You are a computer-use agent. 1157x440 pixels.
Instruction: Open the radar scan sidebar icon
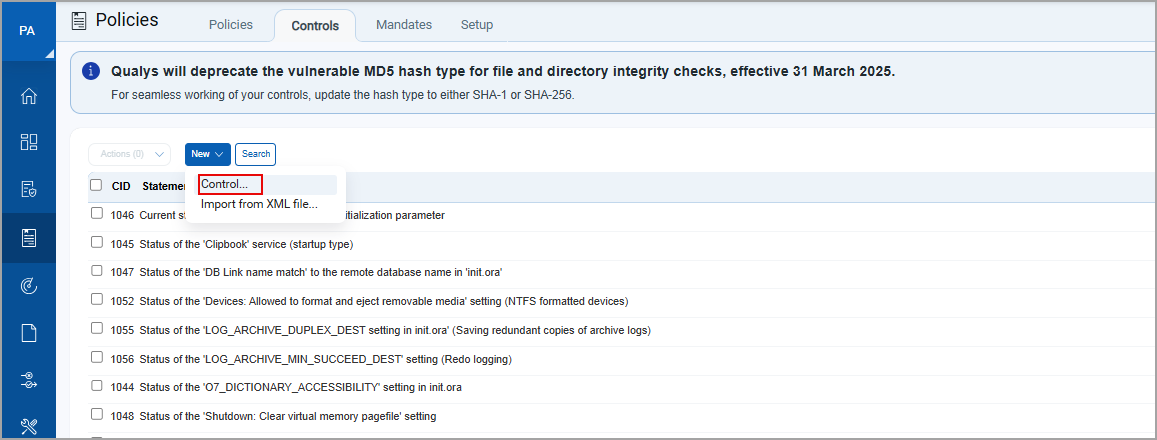tap(28, 286)
